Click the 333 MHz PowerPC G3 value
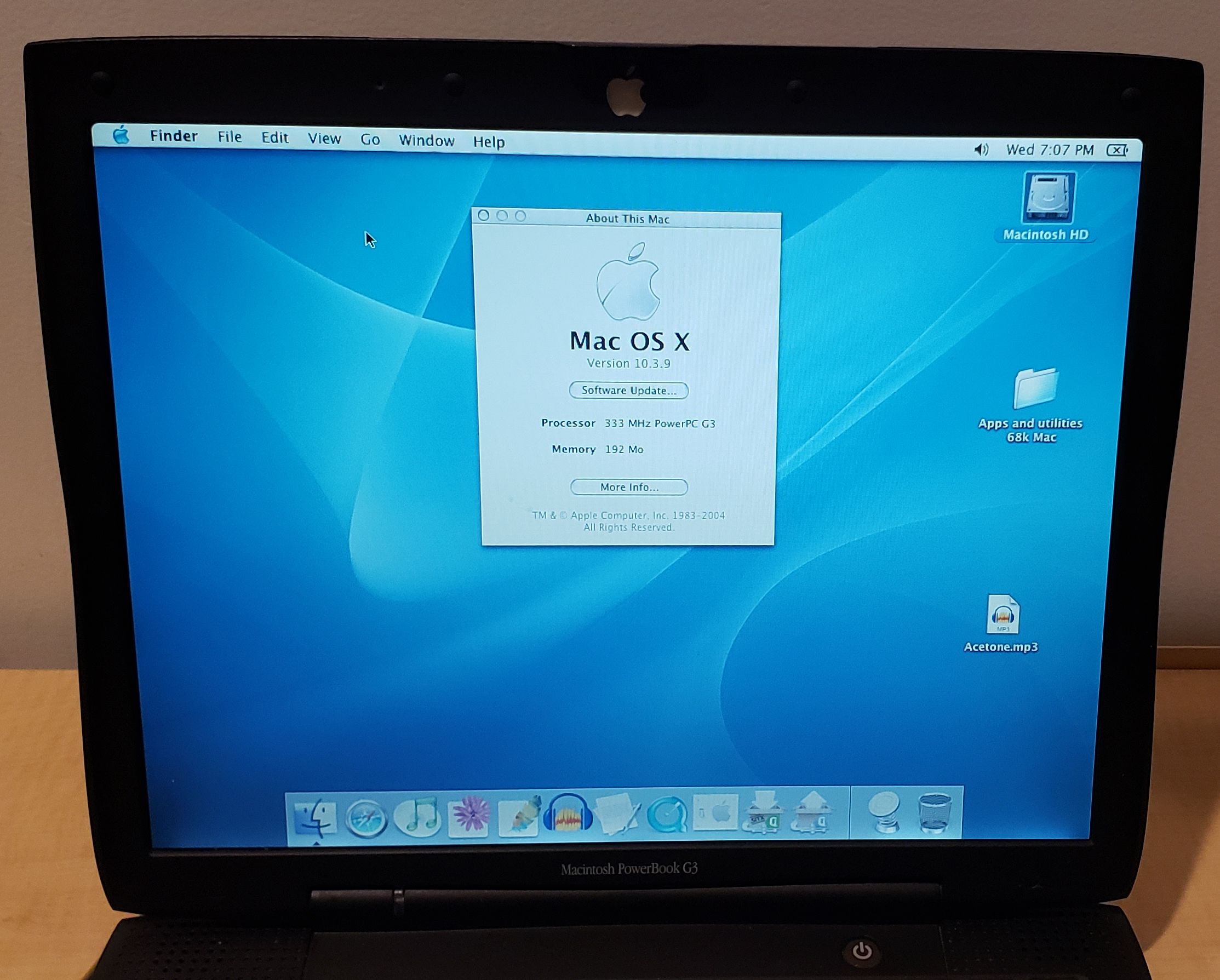1220x980 pixels. pyautogui.click(x=660, y=423)
